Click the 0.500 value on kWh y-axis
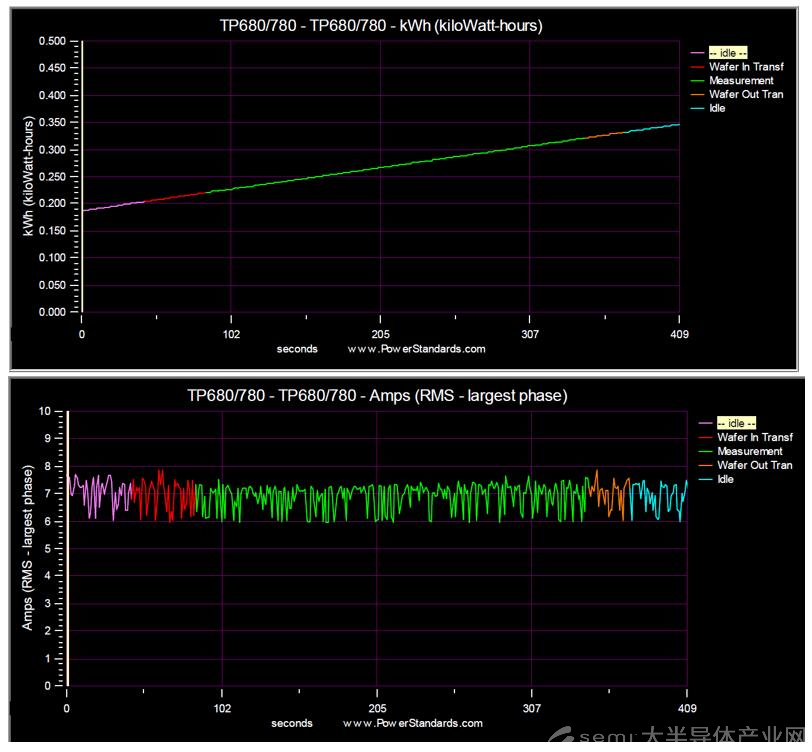812x752 pixels. (x=52, y=41)
